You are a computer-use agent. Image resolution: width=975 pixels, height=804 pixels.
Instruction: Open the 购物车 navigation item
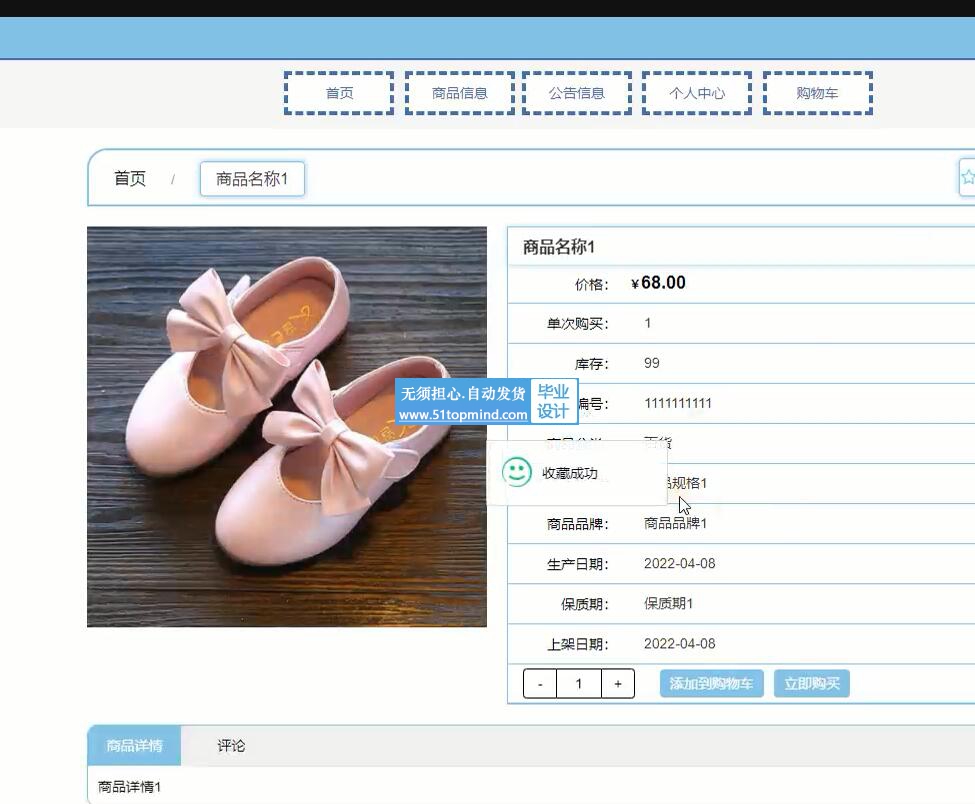(818, 93)
